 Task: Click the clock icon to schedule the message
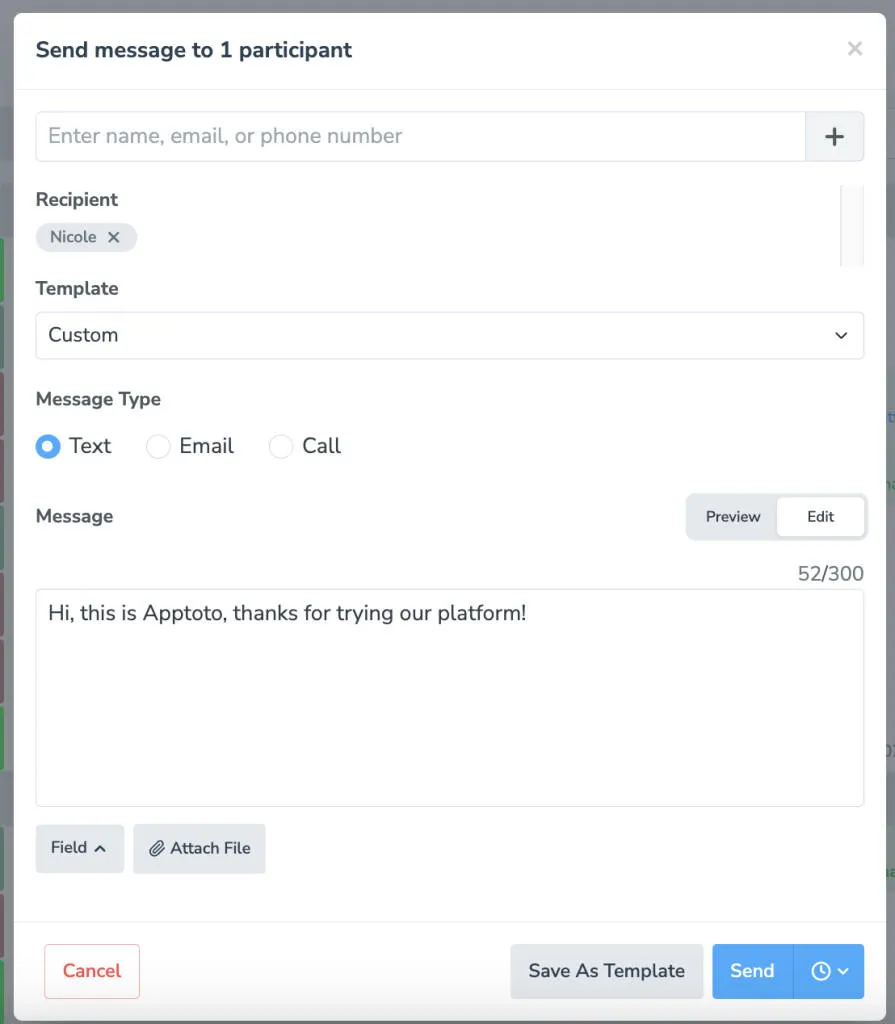click(x=820, y=971)
